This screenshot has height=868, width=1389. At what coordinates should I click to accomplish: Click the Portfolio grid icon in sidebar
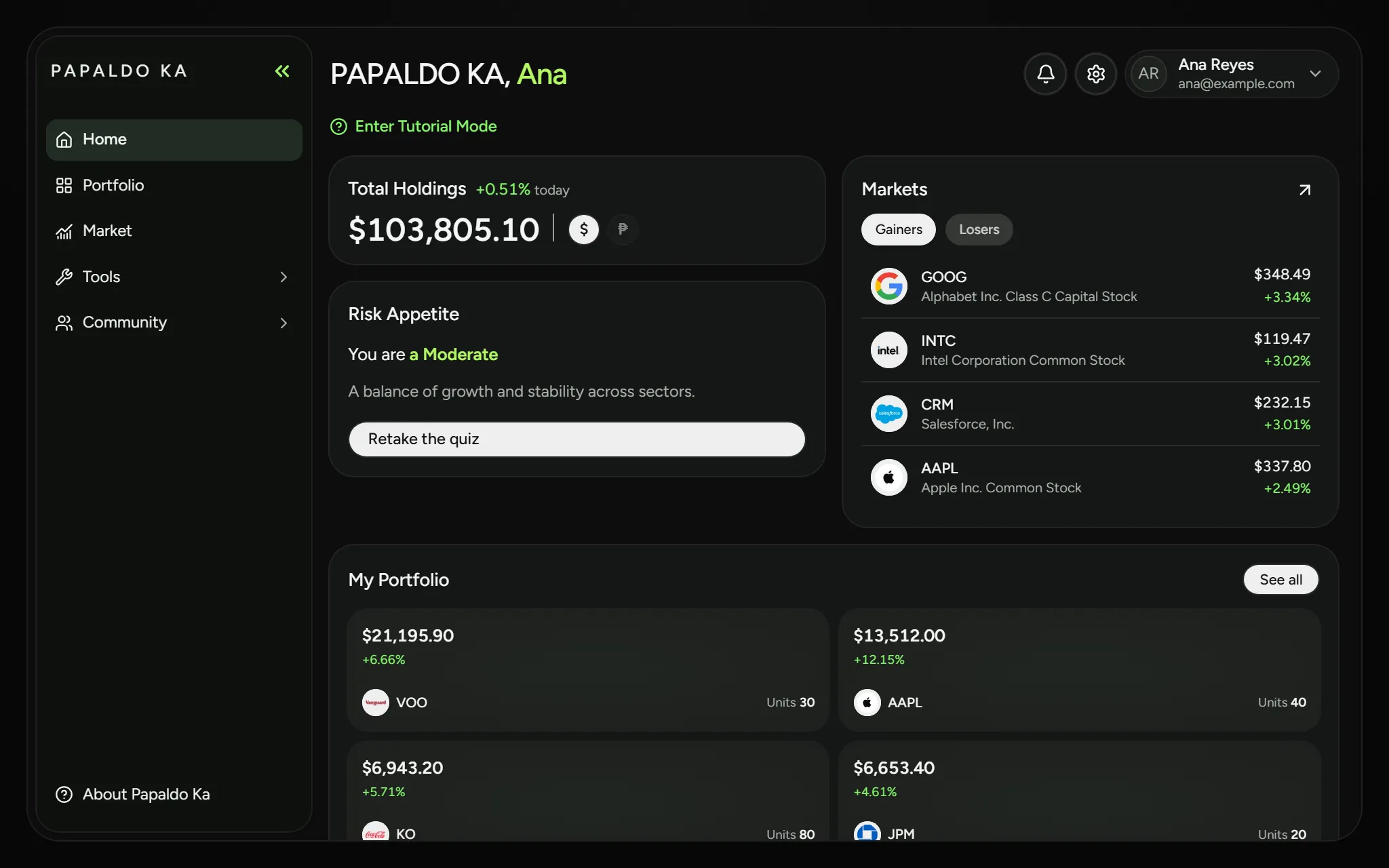(64, 185)
